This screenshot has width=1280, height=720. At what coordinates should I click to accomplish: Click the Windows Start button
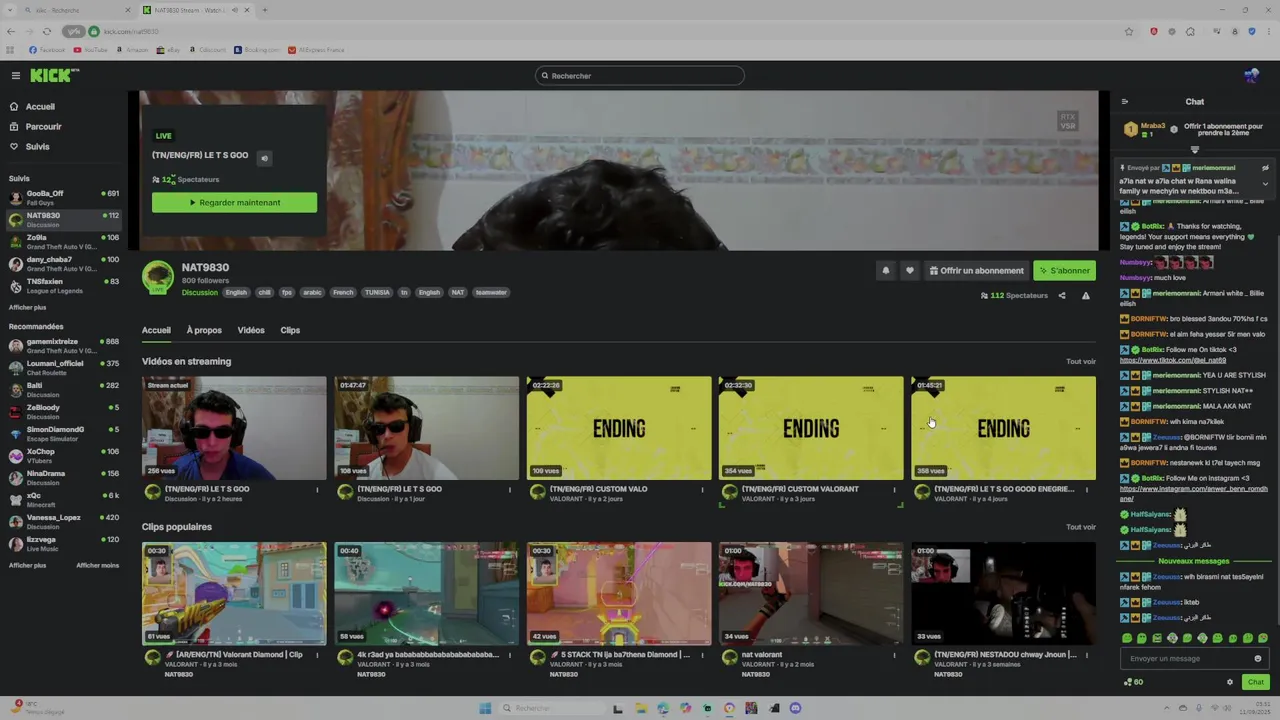(x=485, y=708)
